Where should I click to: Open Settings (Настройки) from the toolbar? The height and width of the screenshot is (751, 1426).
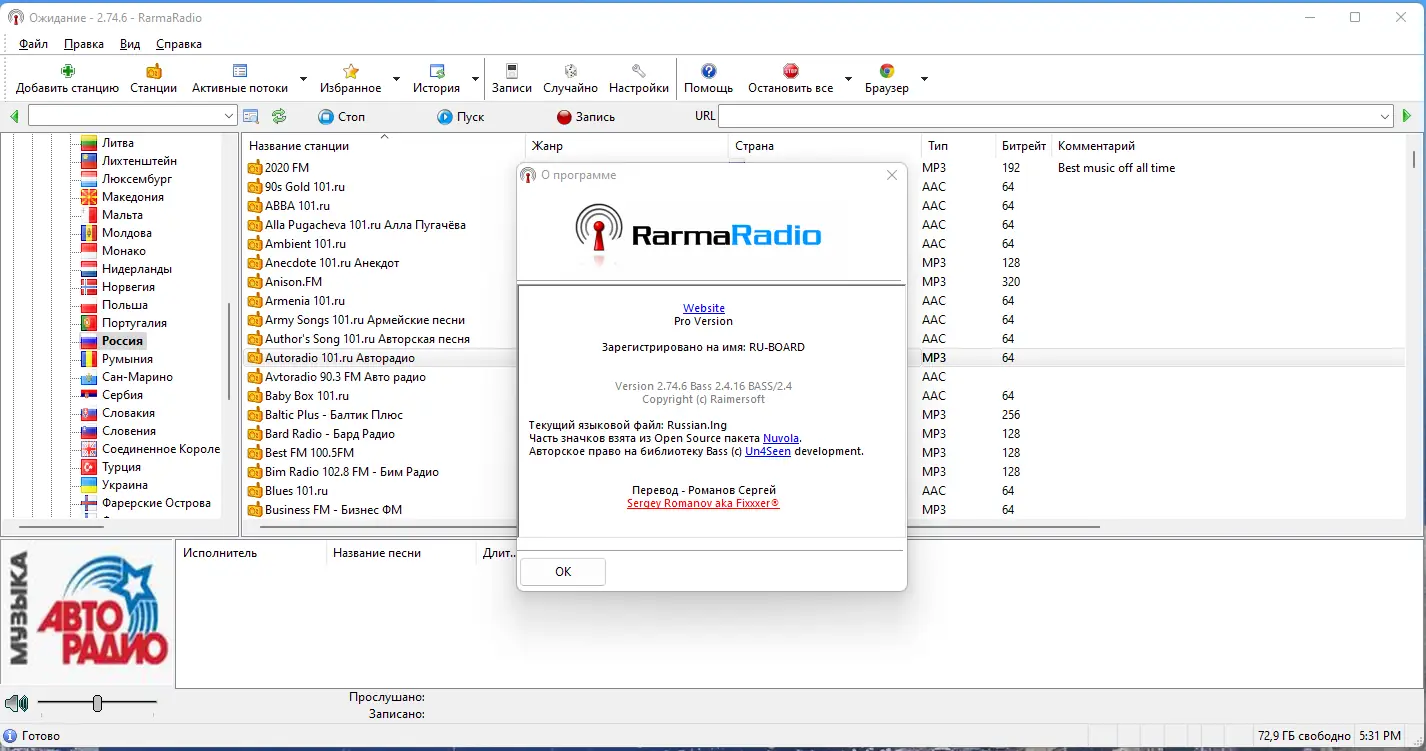[x=638, y=72]
